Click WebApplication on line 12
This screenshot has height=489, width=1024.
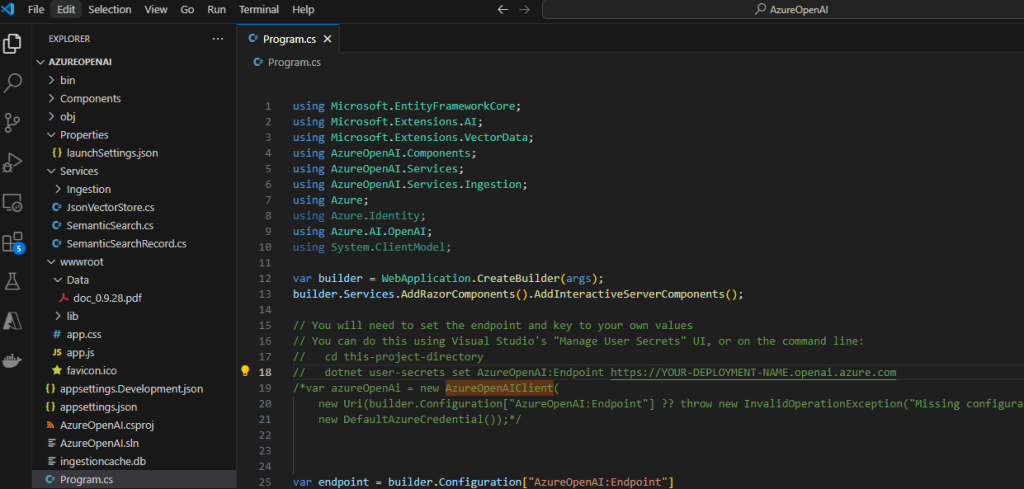point(426,278)
